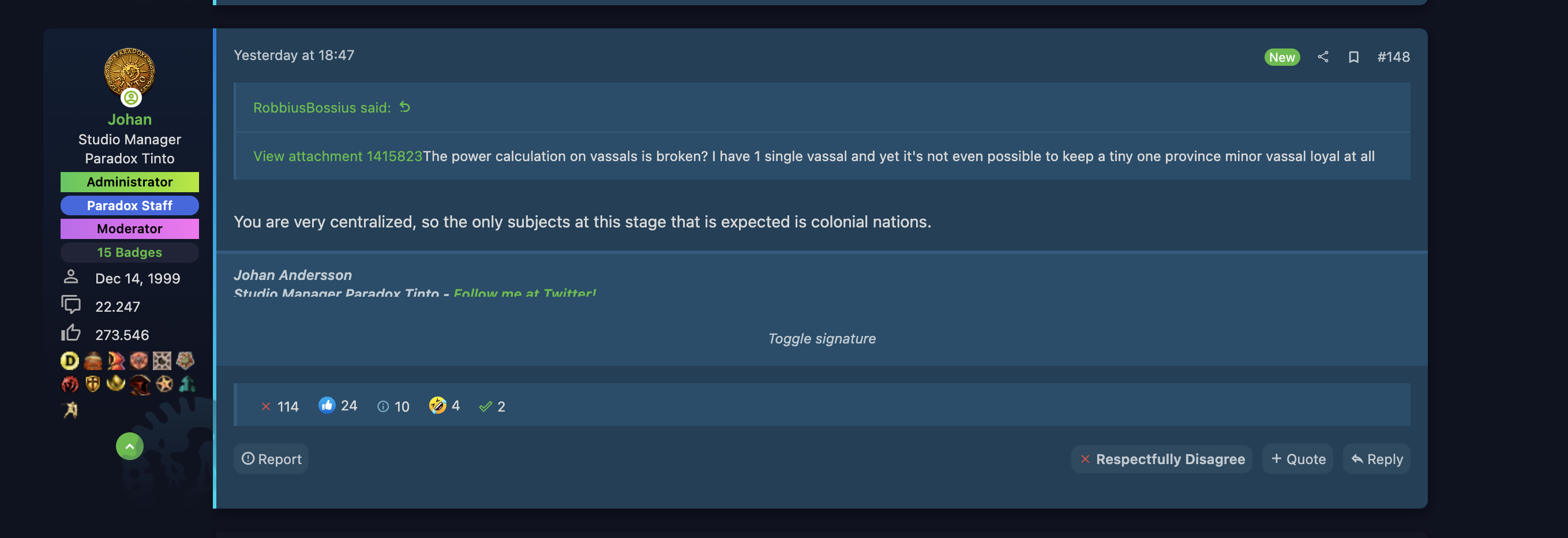
Task: Click the red X reaction count 114
Action: [280, 406]
